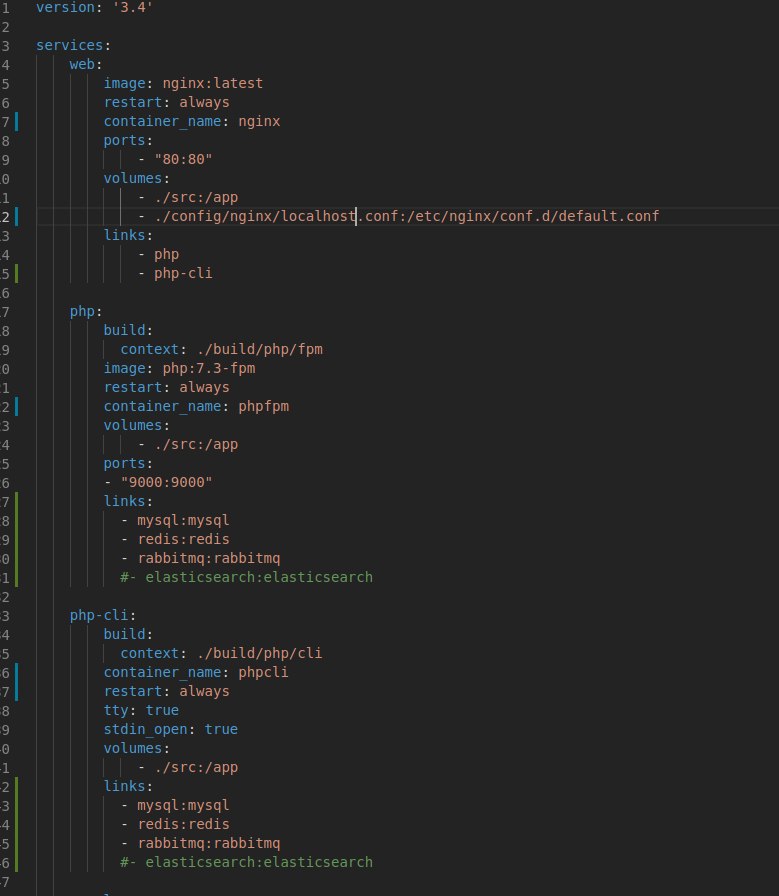Click the nginx:latest image value
Viewport: 779px width, 896px height.
click(x=213, y=83)
